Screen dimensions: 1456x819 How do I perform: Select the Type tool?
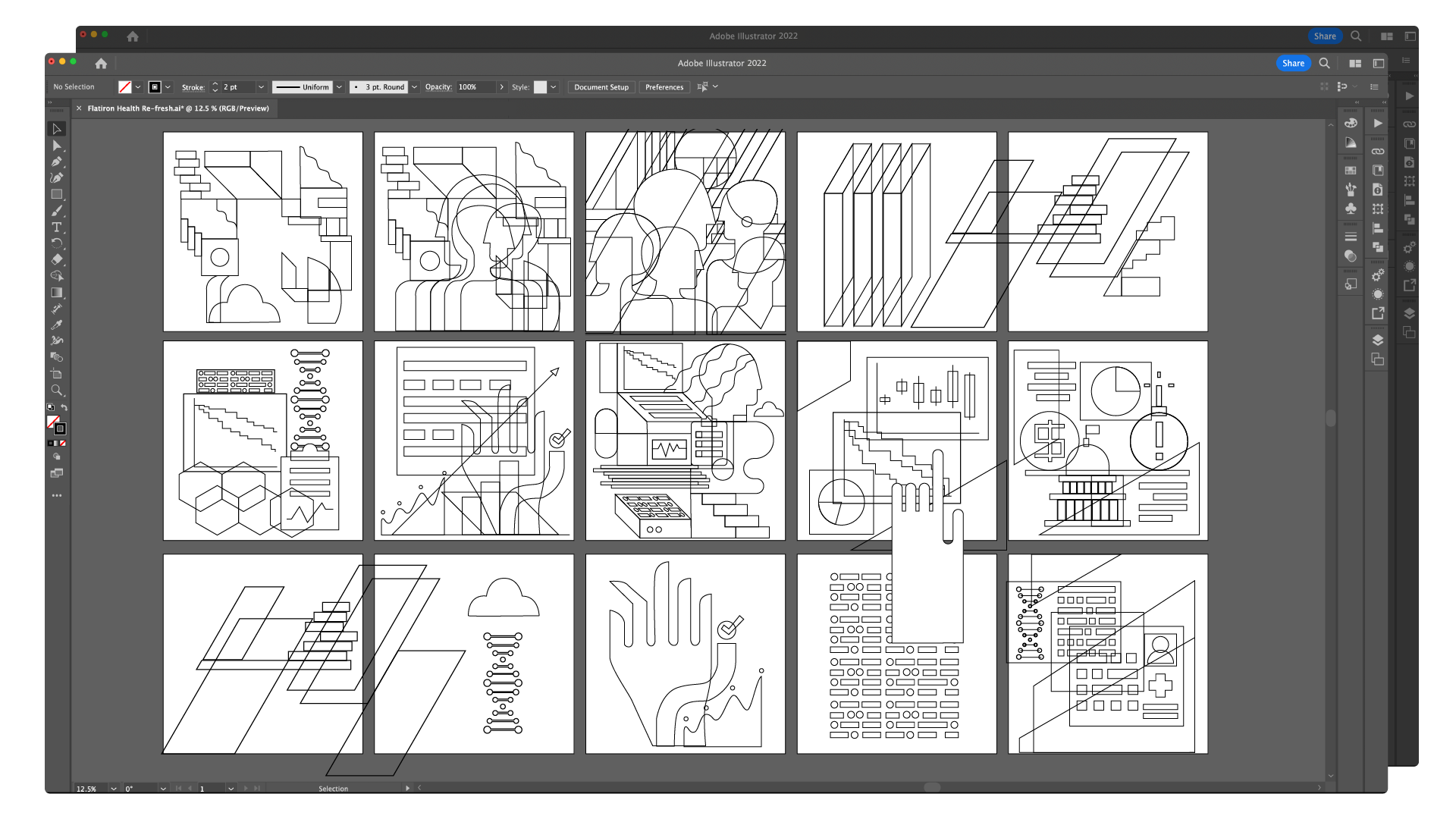pos(56,227)
